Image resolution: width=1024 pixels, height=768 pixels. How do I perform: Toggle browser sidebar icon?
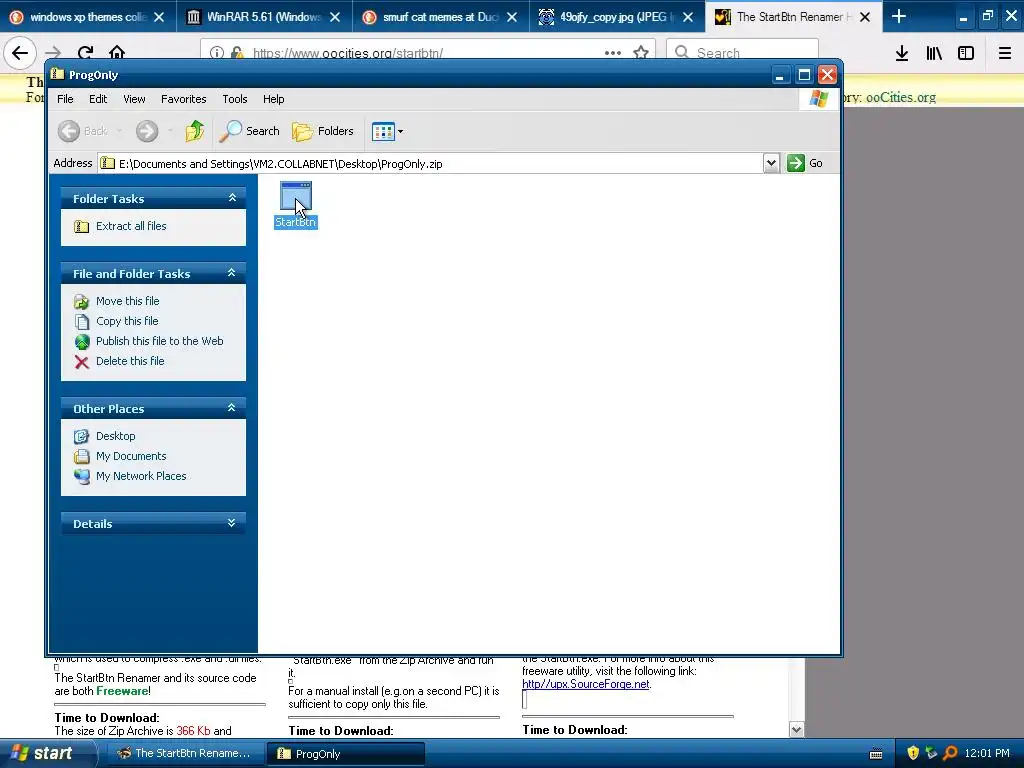[966, 53]
